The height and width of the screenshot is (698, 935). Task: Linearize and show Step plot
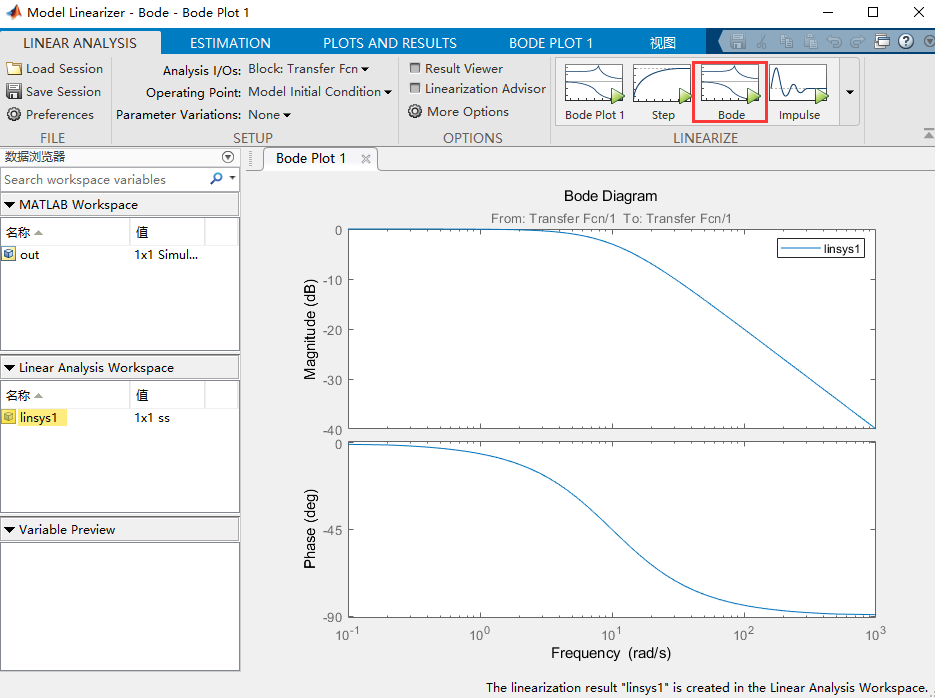(662, 92)
